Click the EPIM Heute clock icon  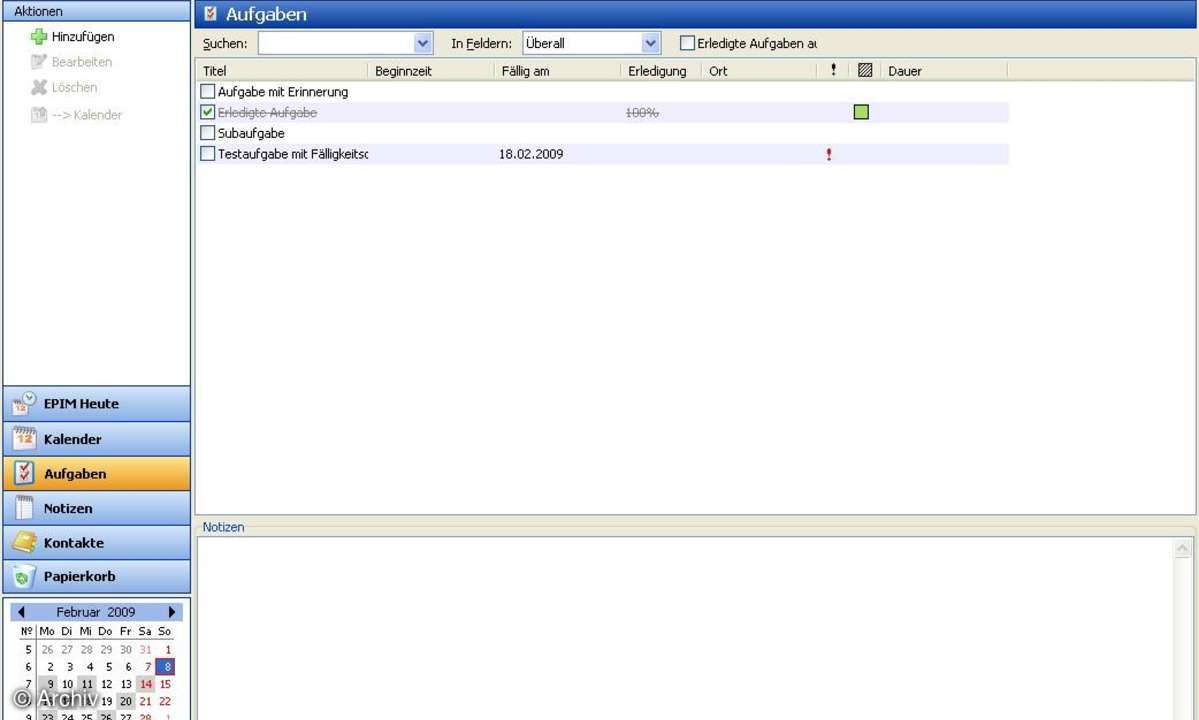[x=24, y=404]
